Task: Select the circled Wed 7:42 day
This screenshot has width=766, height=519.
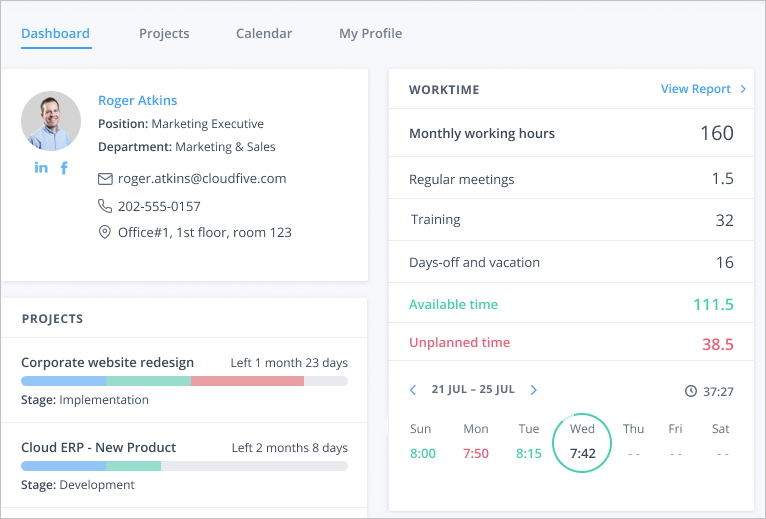Action: tap(582, 442)
